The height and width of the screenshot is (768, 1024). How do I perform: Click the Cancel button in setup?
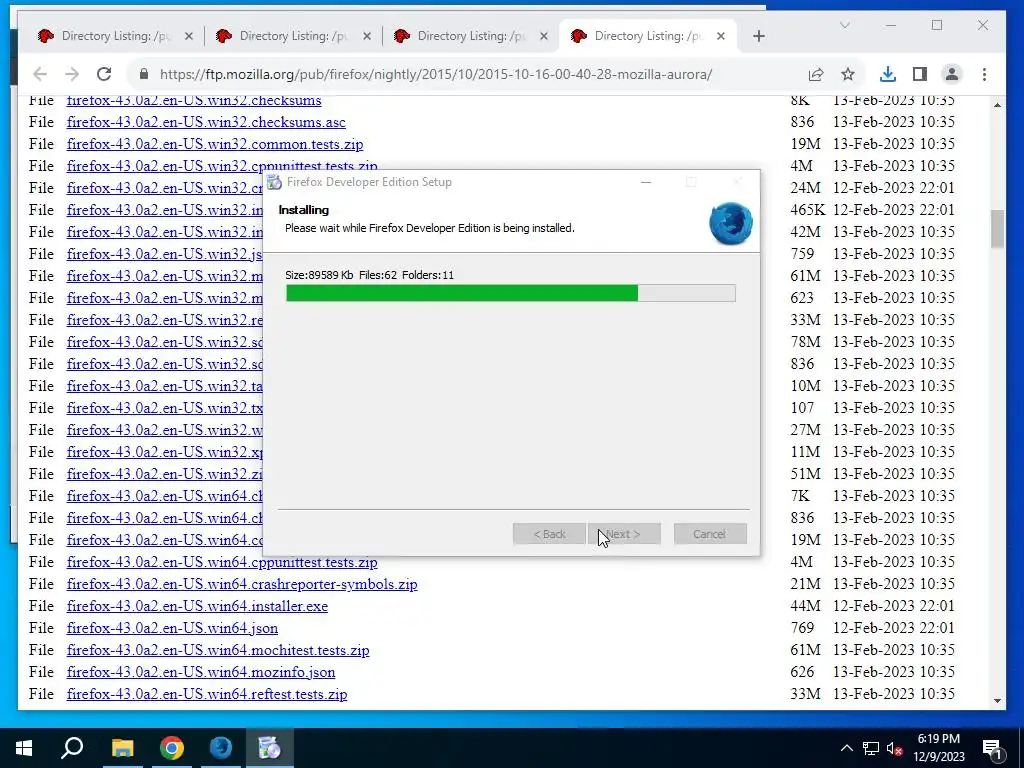[x=710, y=534]
